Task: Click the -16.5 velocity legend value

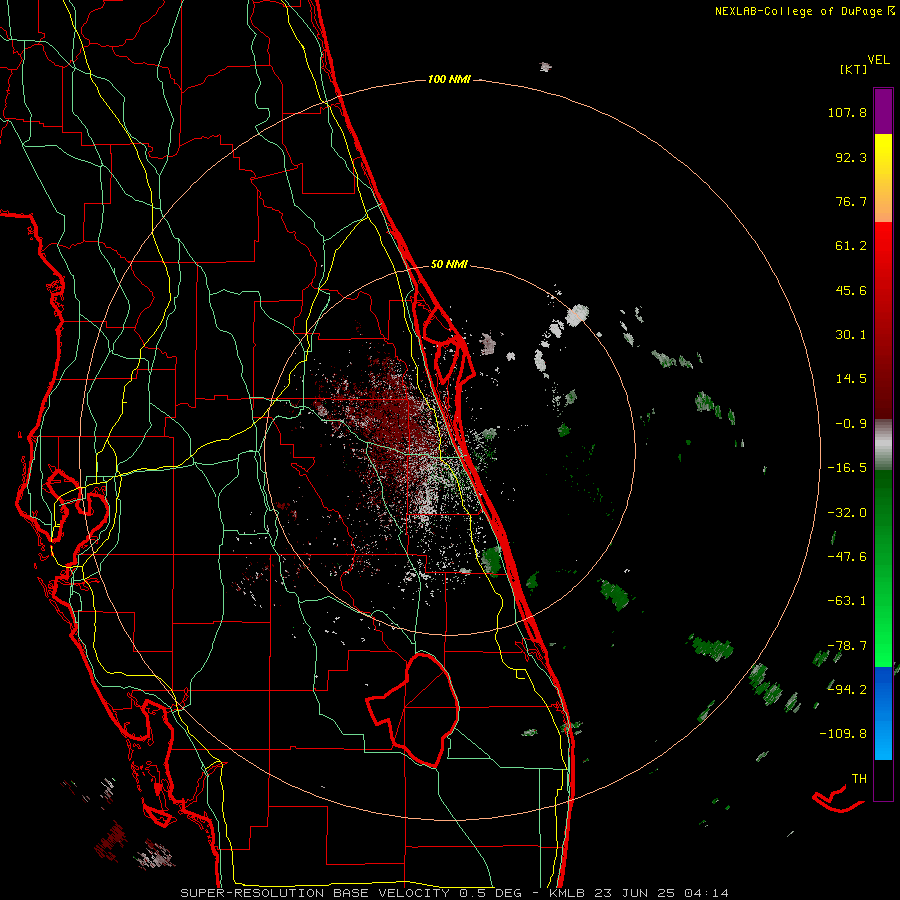Action: 847,468
